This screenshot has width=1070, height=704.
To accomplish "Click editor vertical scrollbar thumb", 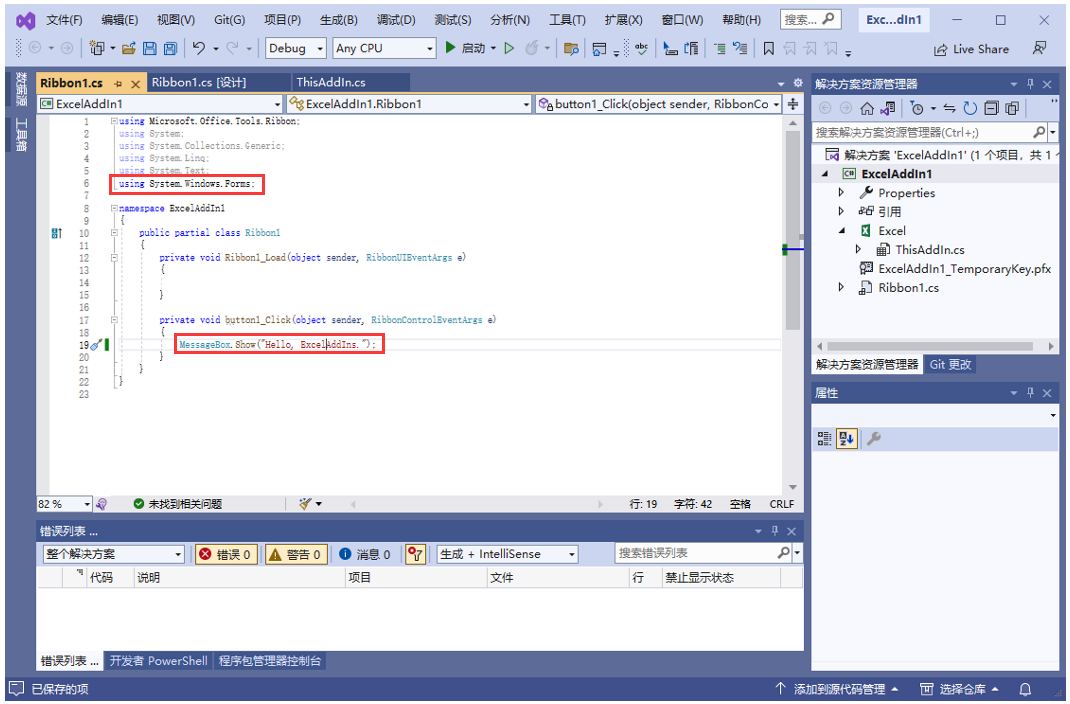I will tap(792, 231).
